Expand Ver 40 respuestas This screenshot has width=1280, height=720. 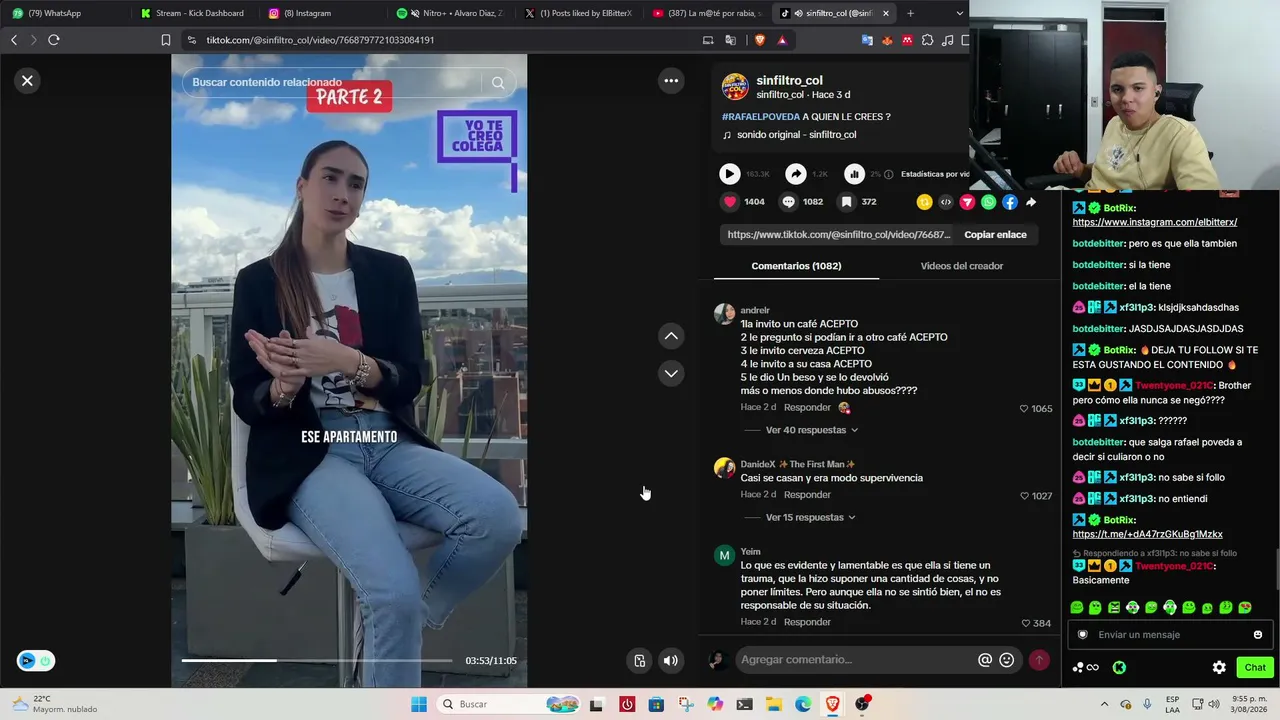[811, 430]
